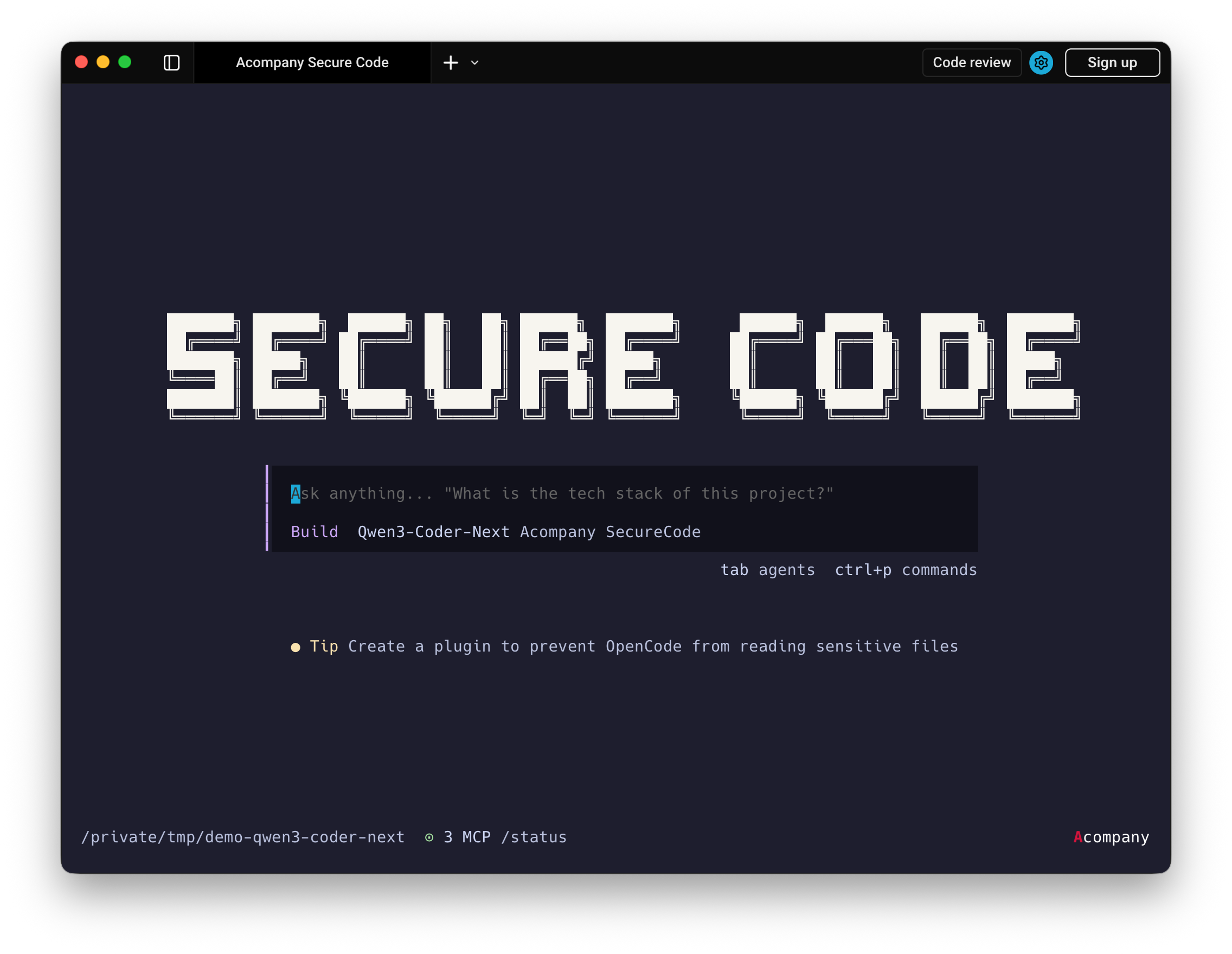This screenshot has height=954, width=1232.
Task: Open a new tab with plus icon
Action: [x=451, y=62]
